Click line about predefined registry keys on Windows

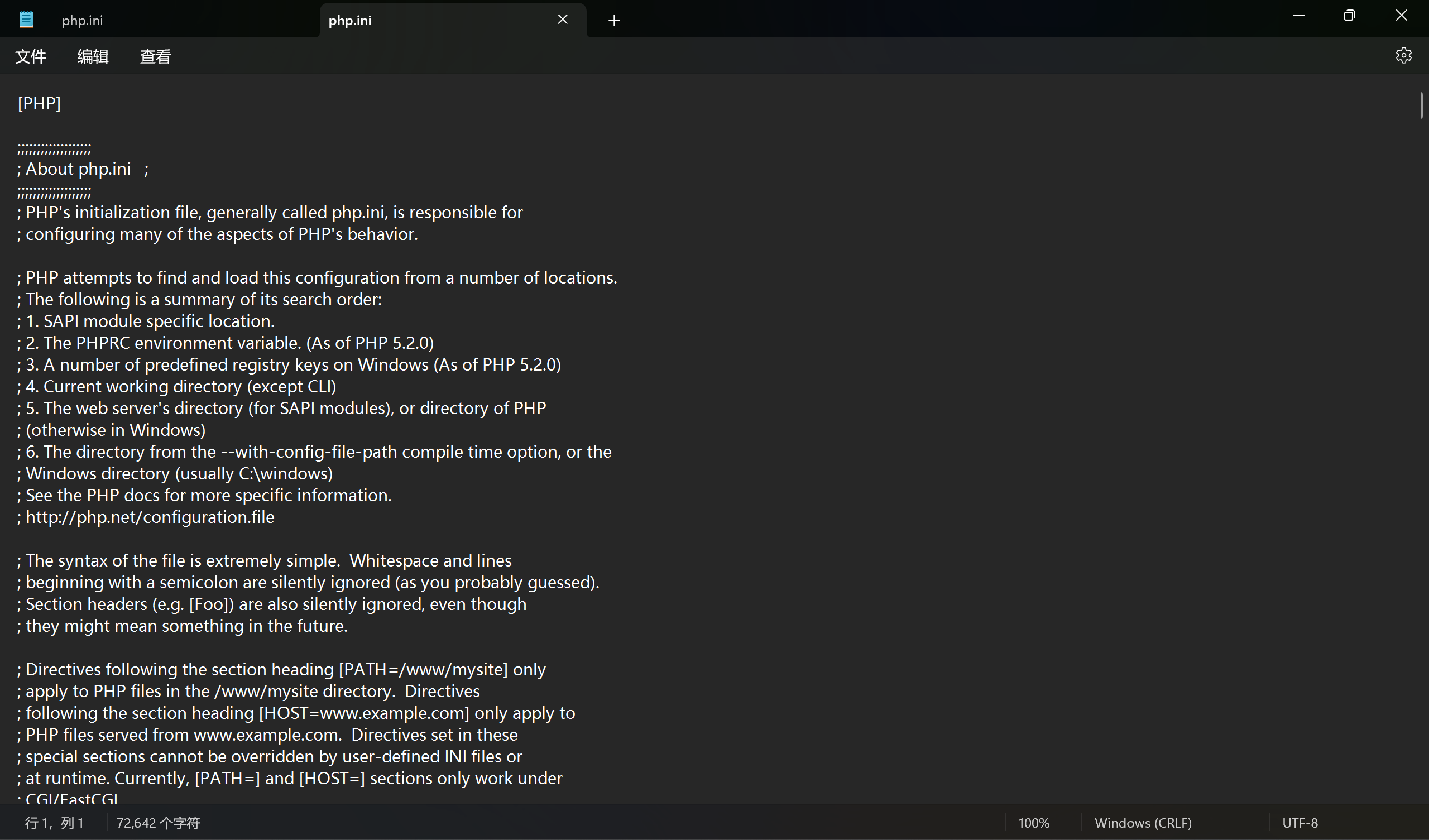[x=289, y=364]
